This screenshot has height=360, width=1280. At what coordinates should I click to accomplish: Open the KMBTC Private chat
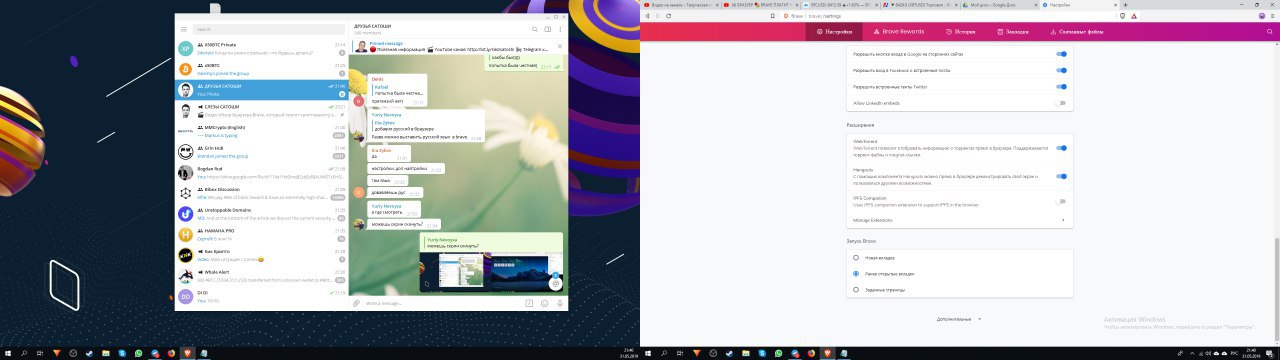click(261, 48)
